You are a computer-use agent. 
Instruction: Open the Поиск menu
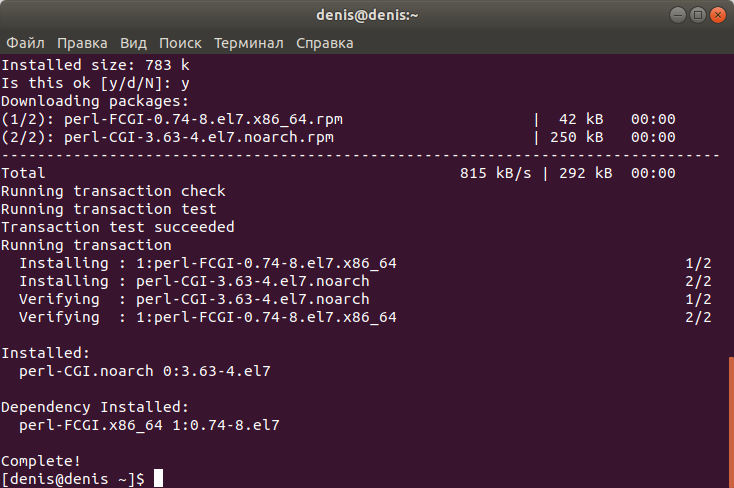(180, 43)
